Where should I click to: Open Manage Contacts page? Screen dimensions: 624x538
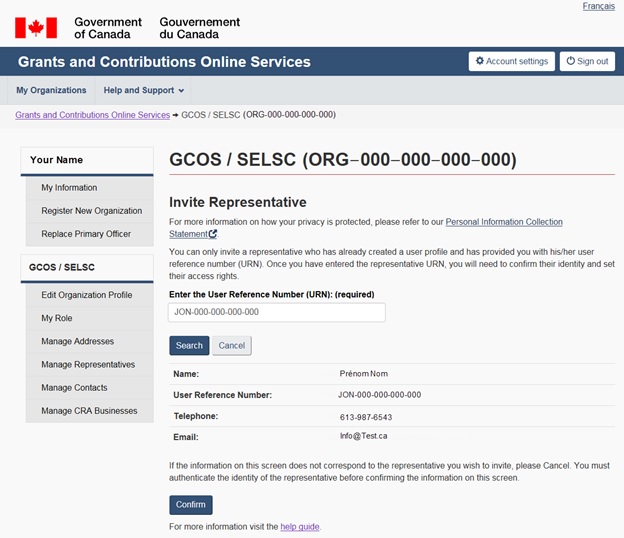tap(74, 387)
